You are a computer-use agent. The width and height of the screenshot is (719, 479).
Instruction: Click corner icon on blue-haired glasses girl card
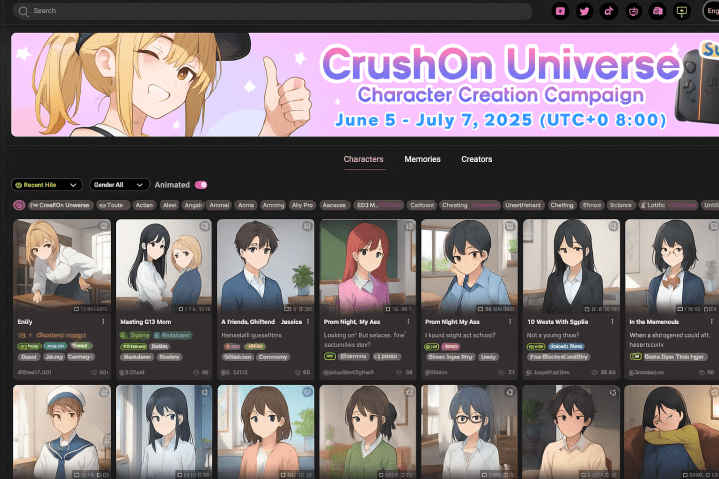pyautogui.click(x=510, y=392)
